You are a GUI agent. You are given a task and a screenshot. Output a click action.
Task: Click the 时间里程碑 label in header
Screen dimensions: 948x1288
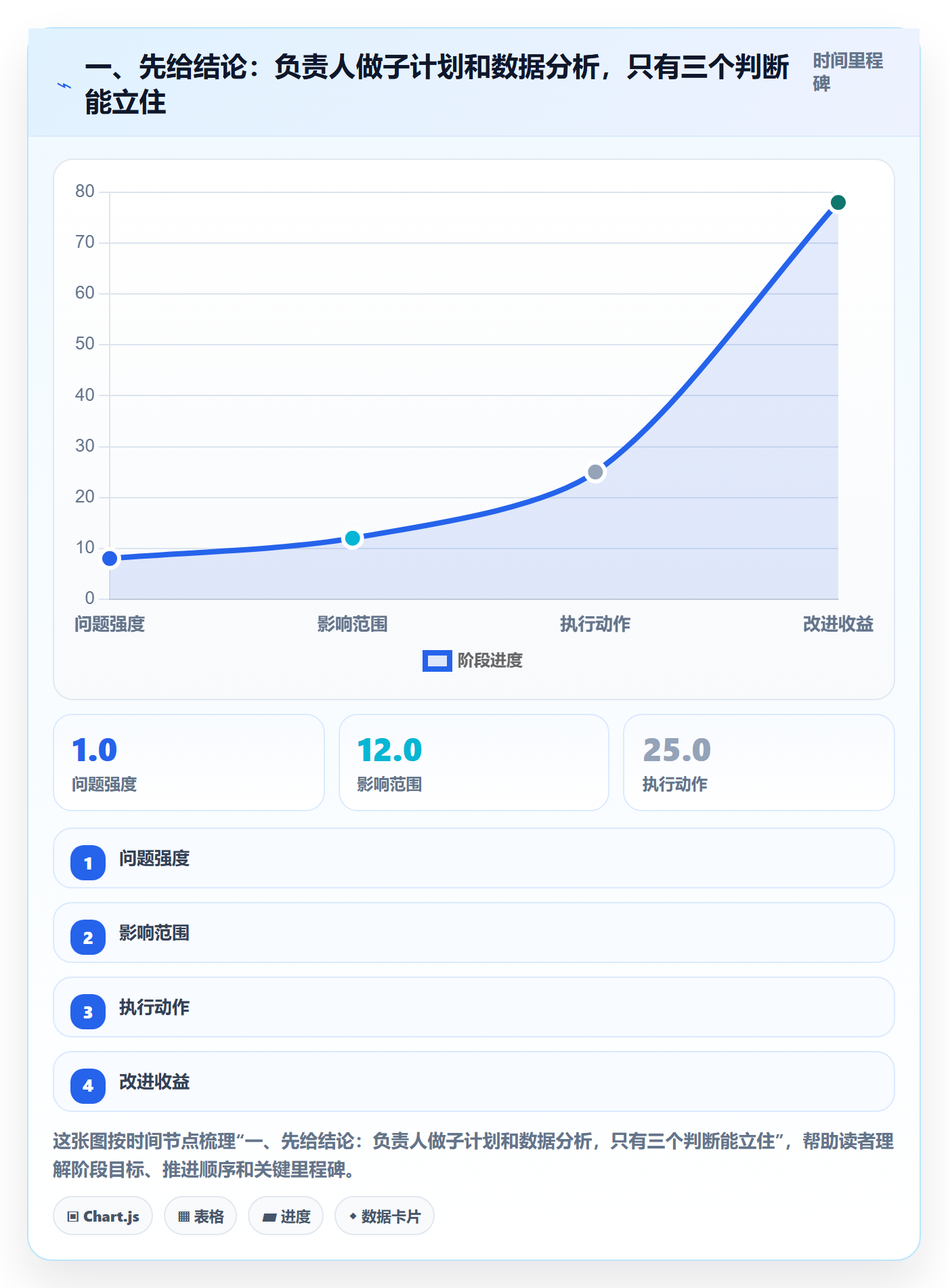click(x=848, y=72)
